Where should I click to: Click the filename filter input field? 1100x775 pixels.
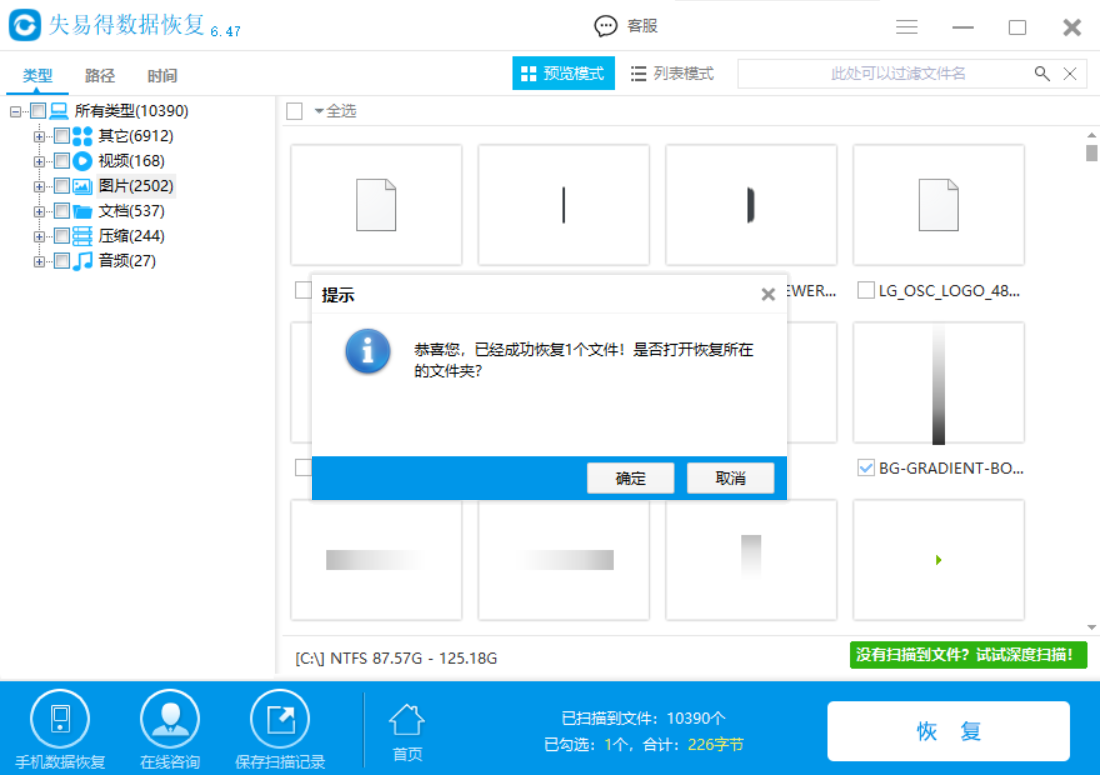click(880, 73)
